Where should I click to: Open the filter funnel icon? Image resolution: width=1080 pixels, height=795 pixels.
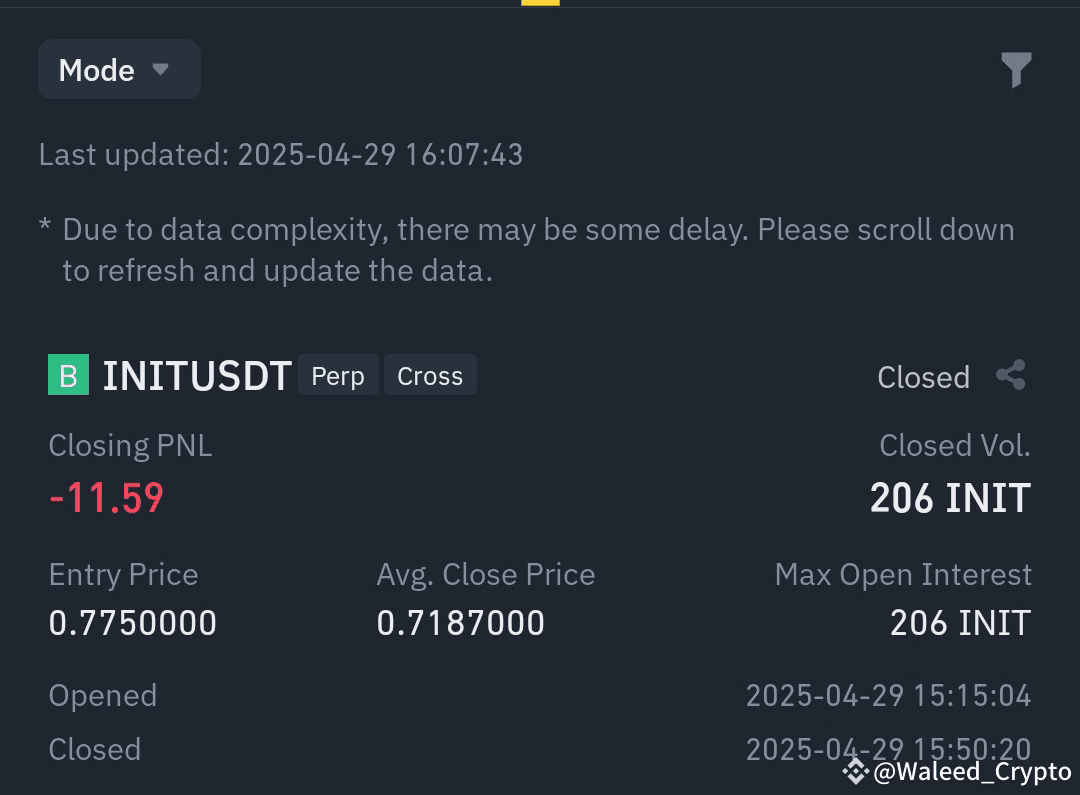(x=1016, y=70)
